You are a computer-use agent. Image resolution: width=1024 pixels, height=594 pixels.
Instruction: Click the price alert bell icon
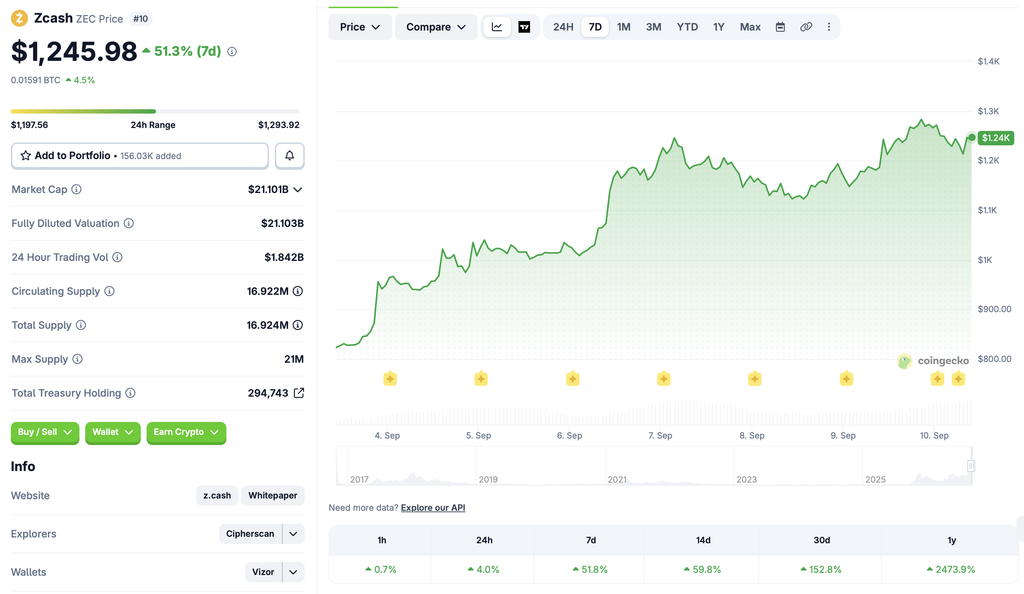pos(289,155)
